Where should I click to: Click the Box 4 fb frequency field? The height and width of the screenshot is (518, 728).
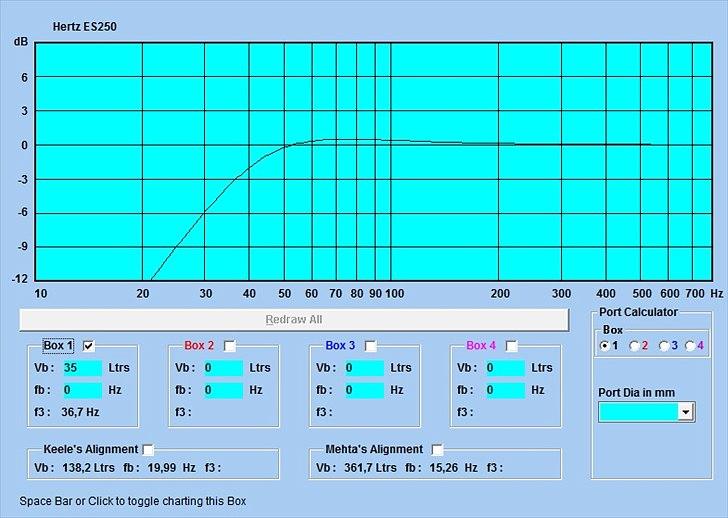[504, 390]
